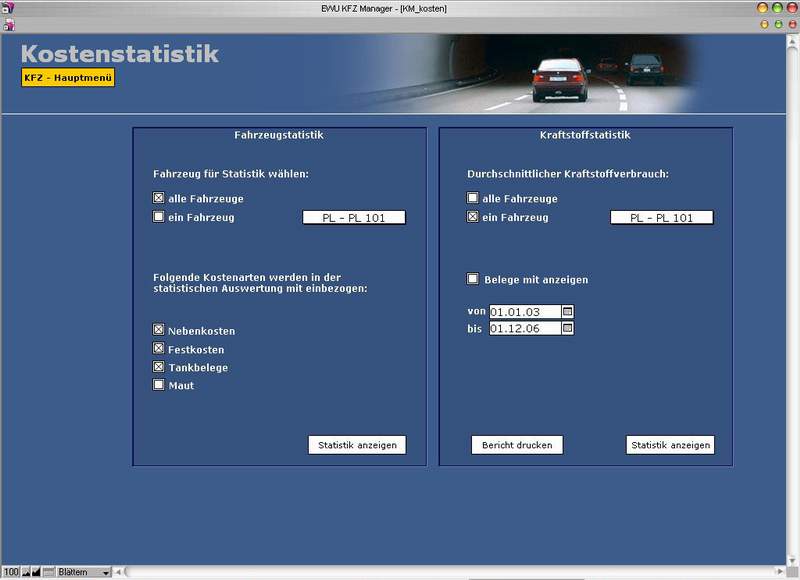800x580 pixels.
Task: Click 'Statistik anzeigen' in Fahrzeugstatistik panel
Action: 357,445
